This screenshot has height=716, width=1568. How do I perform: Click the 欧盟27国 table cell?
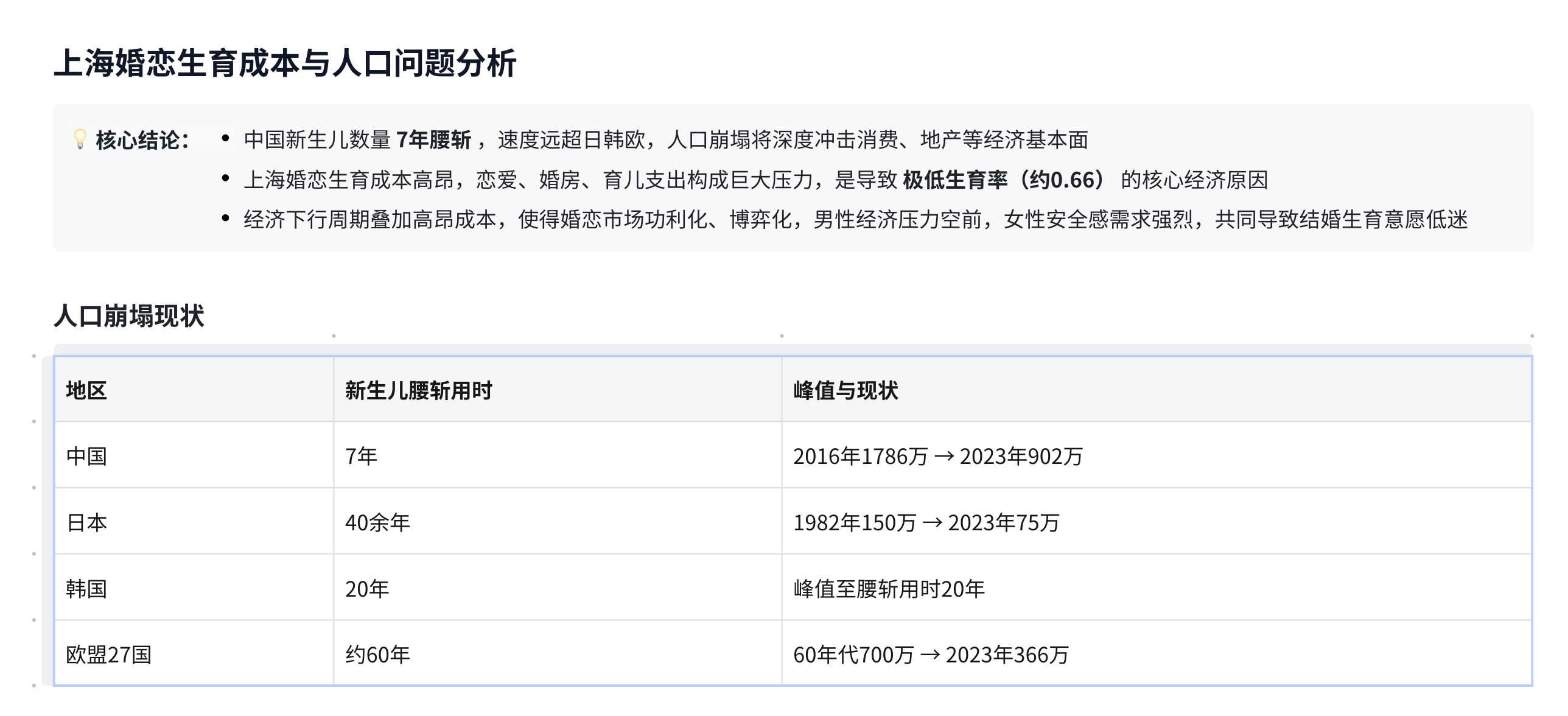point(194,654)
